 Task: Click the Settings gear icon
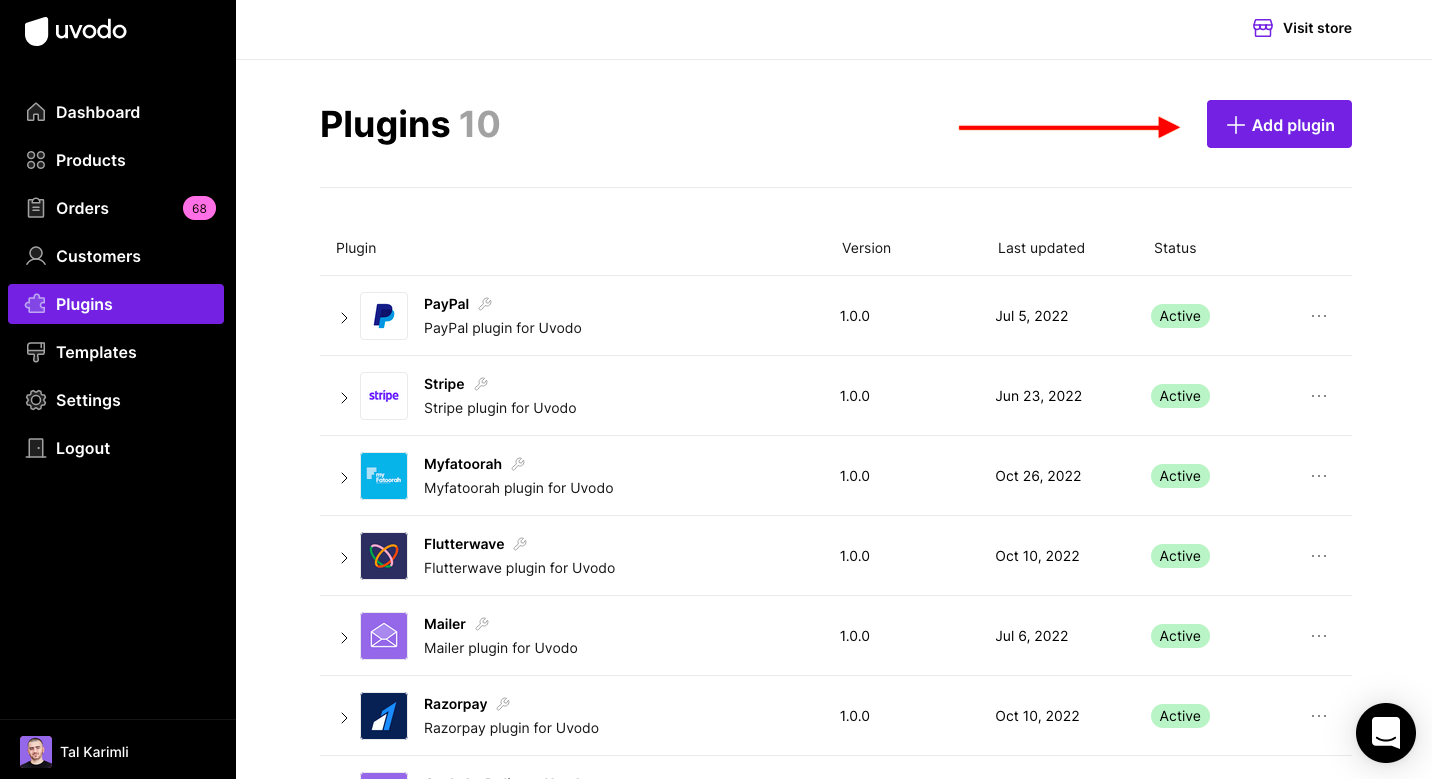coord(36,400)
